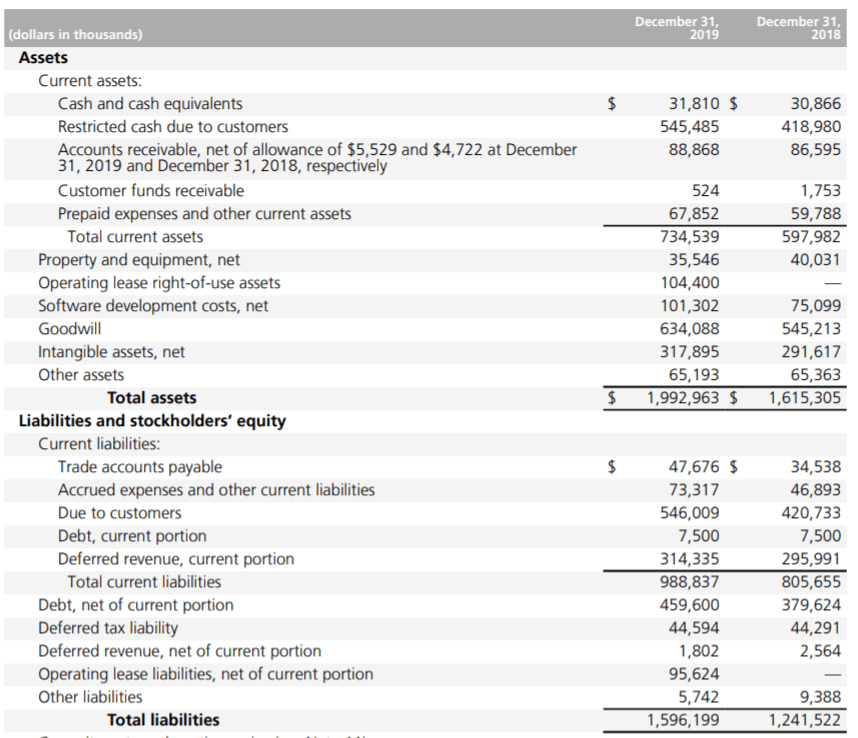Select long-term debt value 459,600
The width and height of the screenshot is (858, 738).
(x=689, y=605)
